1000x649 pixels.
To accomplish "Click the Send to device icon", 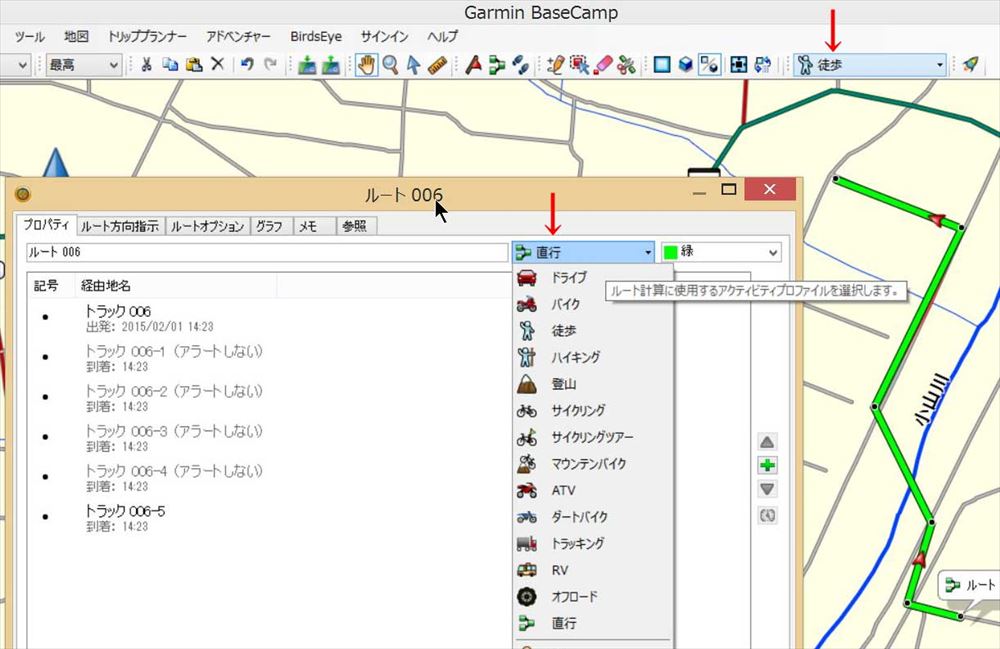I will tap(307, 65).
